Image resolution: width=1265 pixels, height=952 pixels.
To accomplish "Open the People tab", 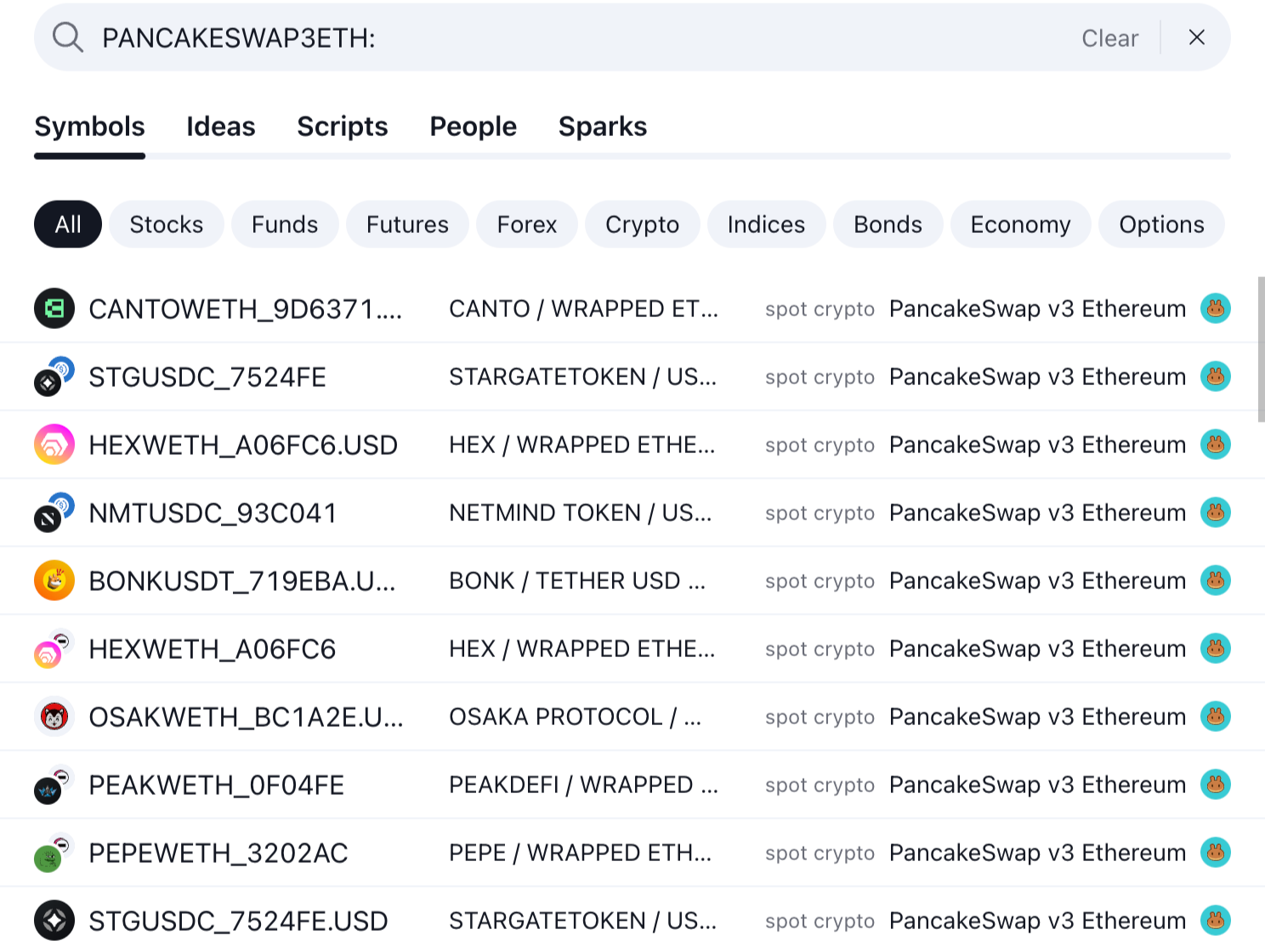I will pyautogui.click(x=474, y=127).
